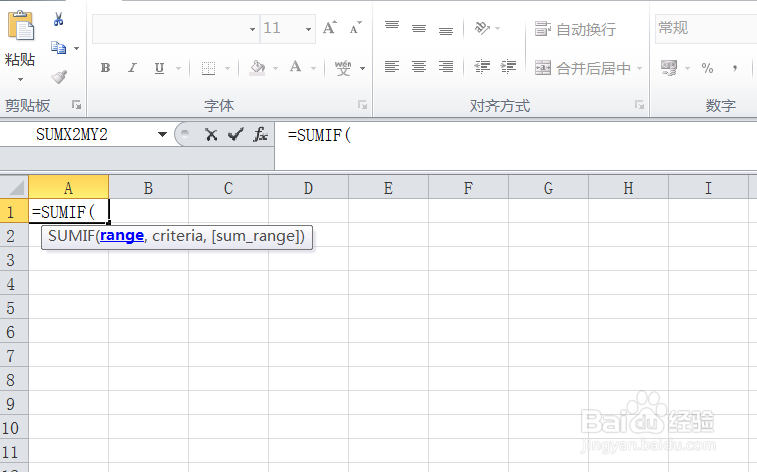Image resolution: width=757 pixels, height=472 pixels.
Task: Select column A header
Action: (69, 187)
